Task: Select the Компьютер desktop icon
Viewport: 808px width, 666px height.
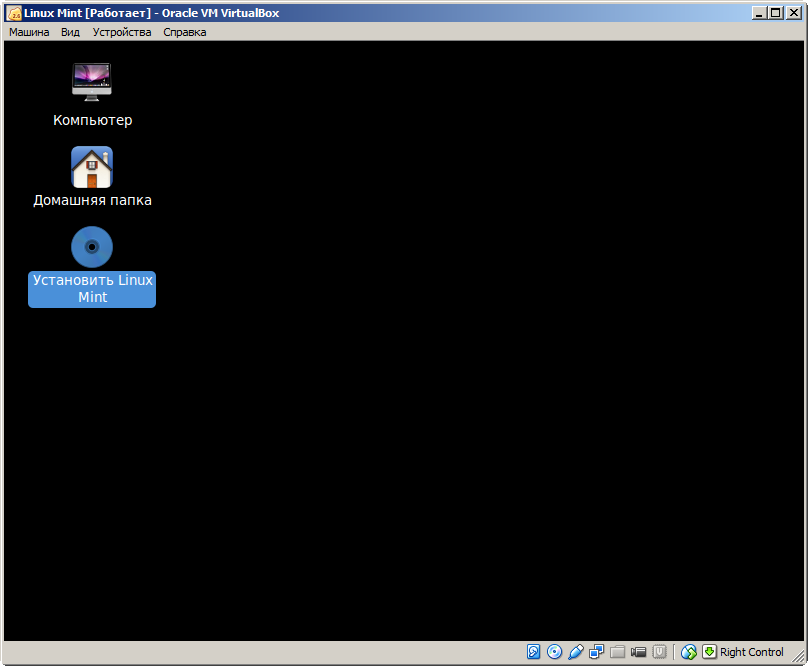Action: (92, 81)
